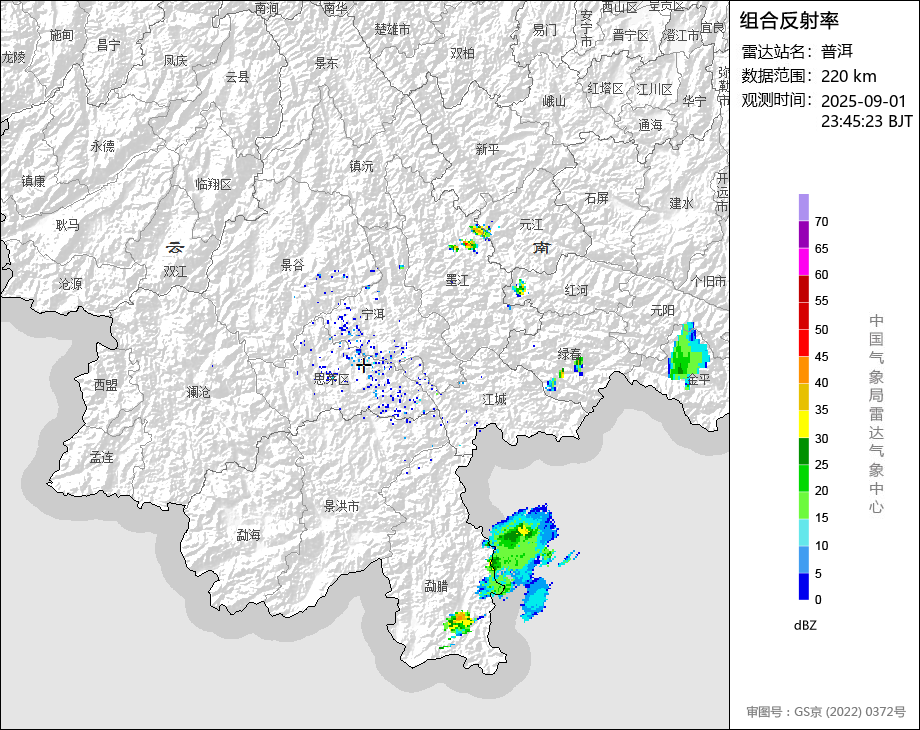Click the 元江 map label
Image resolution: width=920 pixels, height=730 pixels.
(531, 224)
